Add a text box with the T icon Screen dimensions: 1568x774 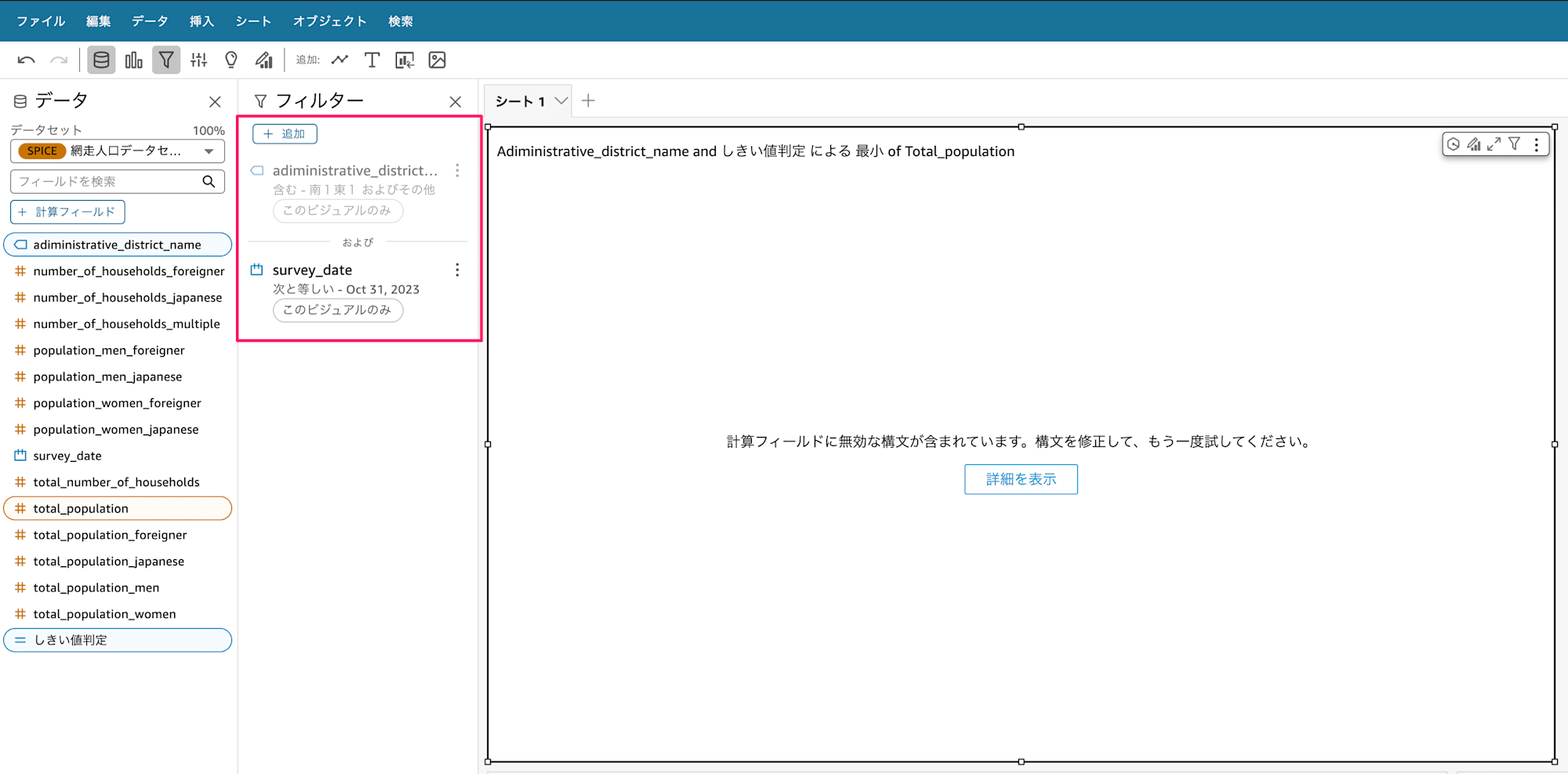(372, 60)
